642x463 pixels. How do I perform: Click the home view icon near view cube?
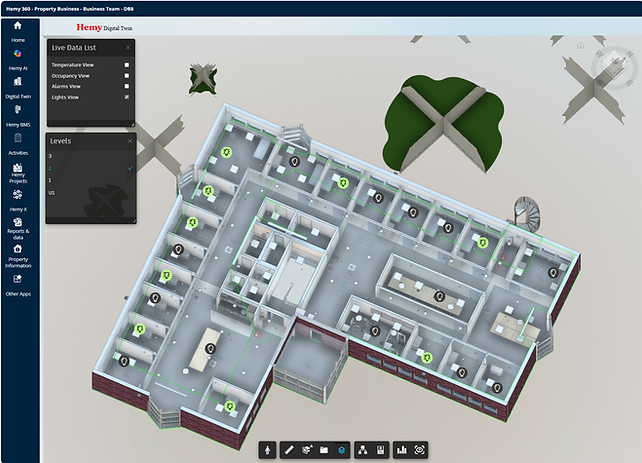[581, 45]
